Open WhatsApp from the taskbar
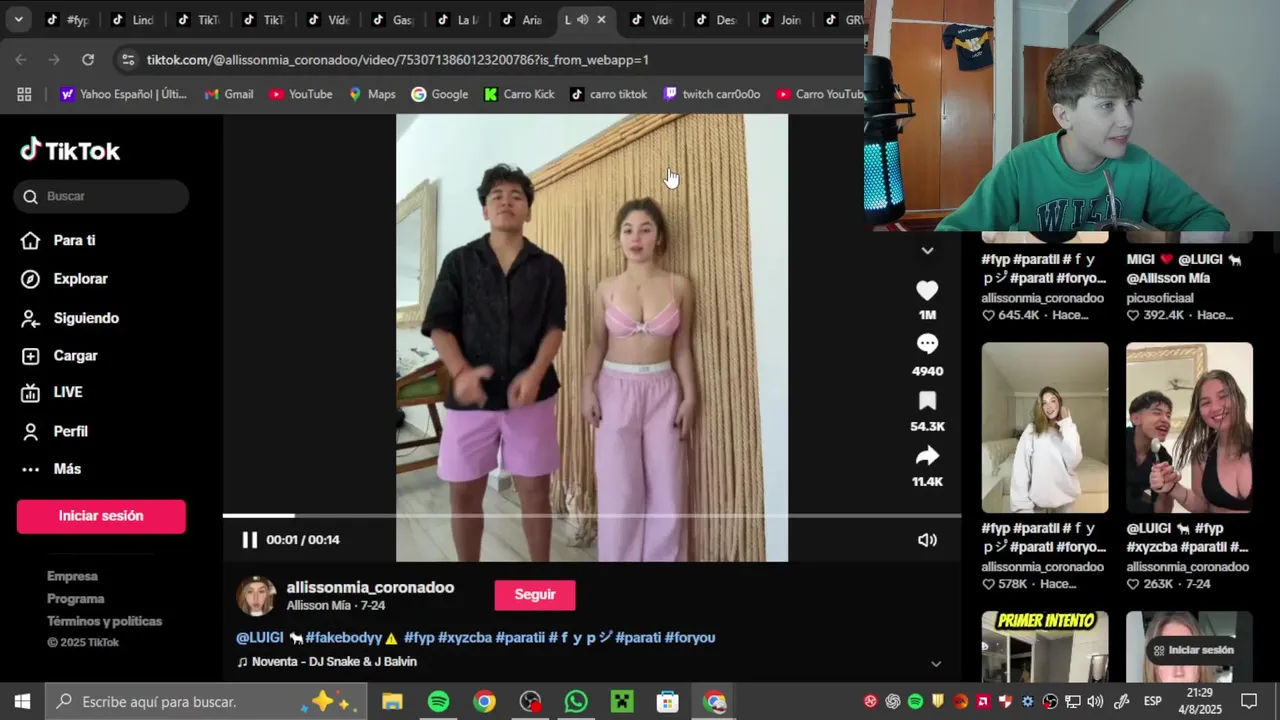This screenshot has height=720, width=1280. click(576, 702)
